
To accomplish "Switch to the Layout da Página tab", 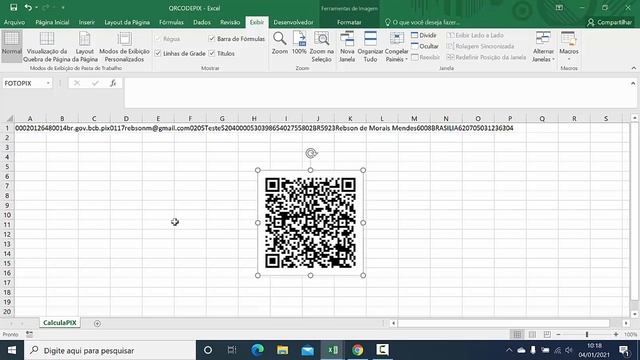I will coord(127,22).
